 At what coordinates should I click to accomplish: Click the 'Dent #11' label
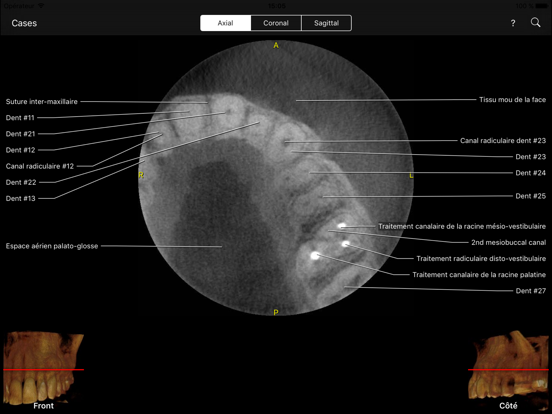coord(20,118)
